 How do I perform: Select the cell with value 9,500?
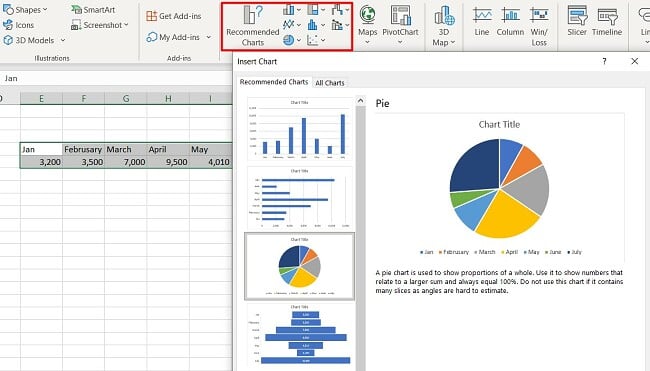(168, 162)
